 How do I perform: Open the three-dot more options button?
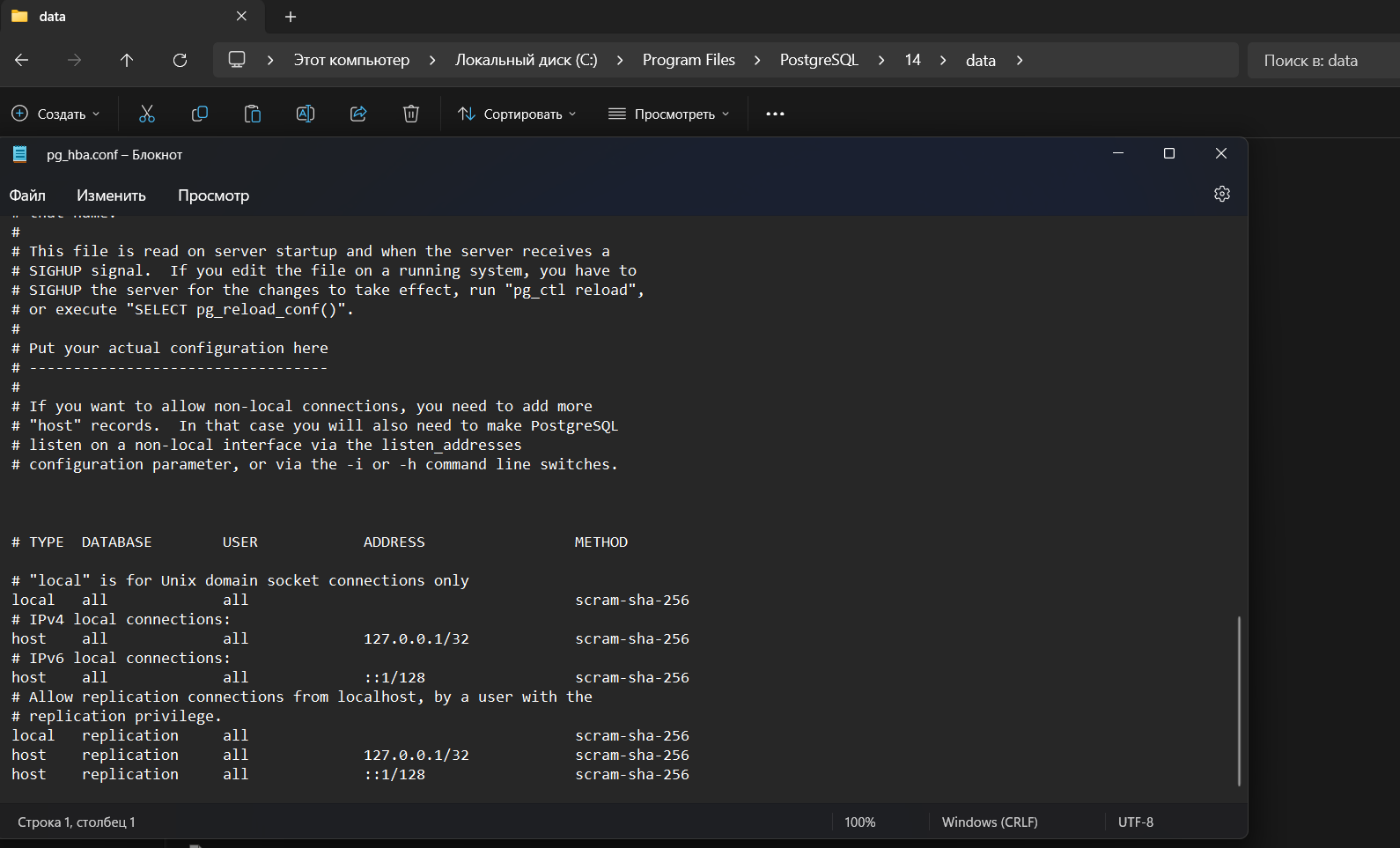(775, 114)
